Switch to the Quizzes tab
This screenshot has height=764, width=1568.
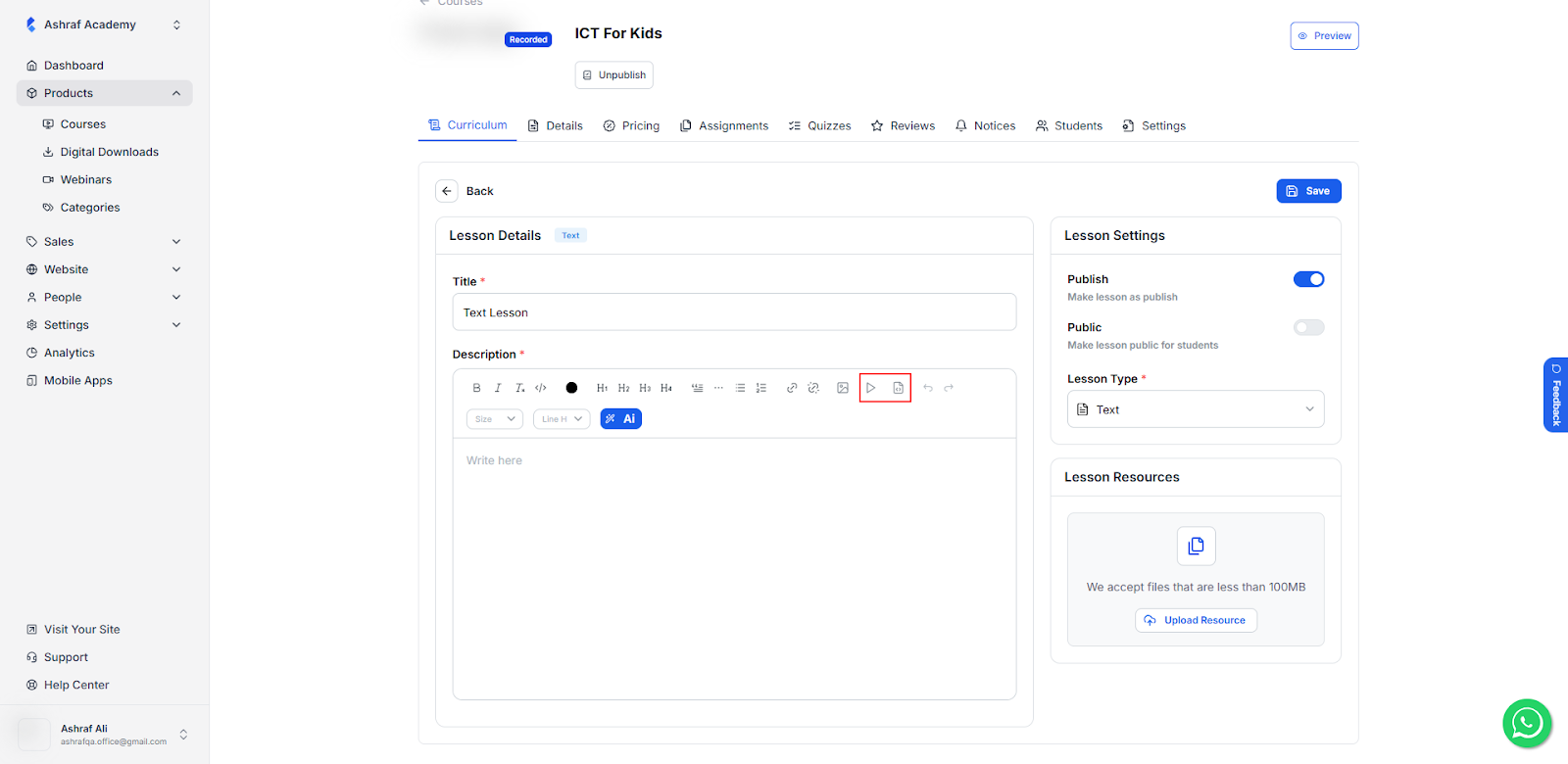coord(819,125)
